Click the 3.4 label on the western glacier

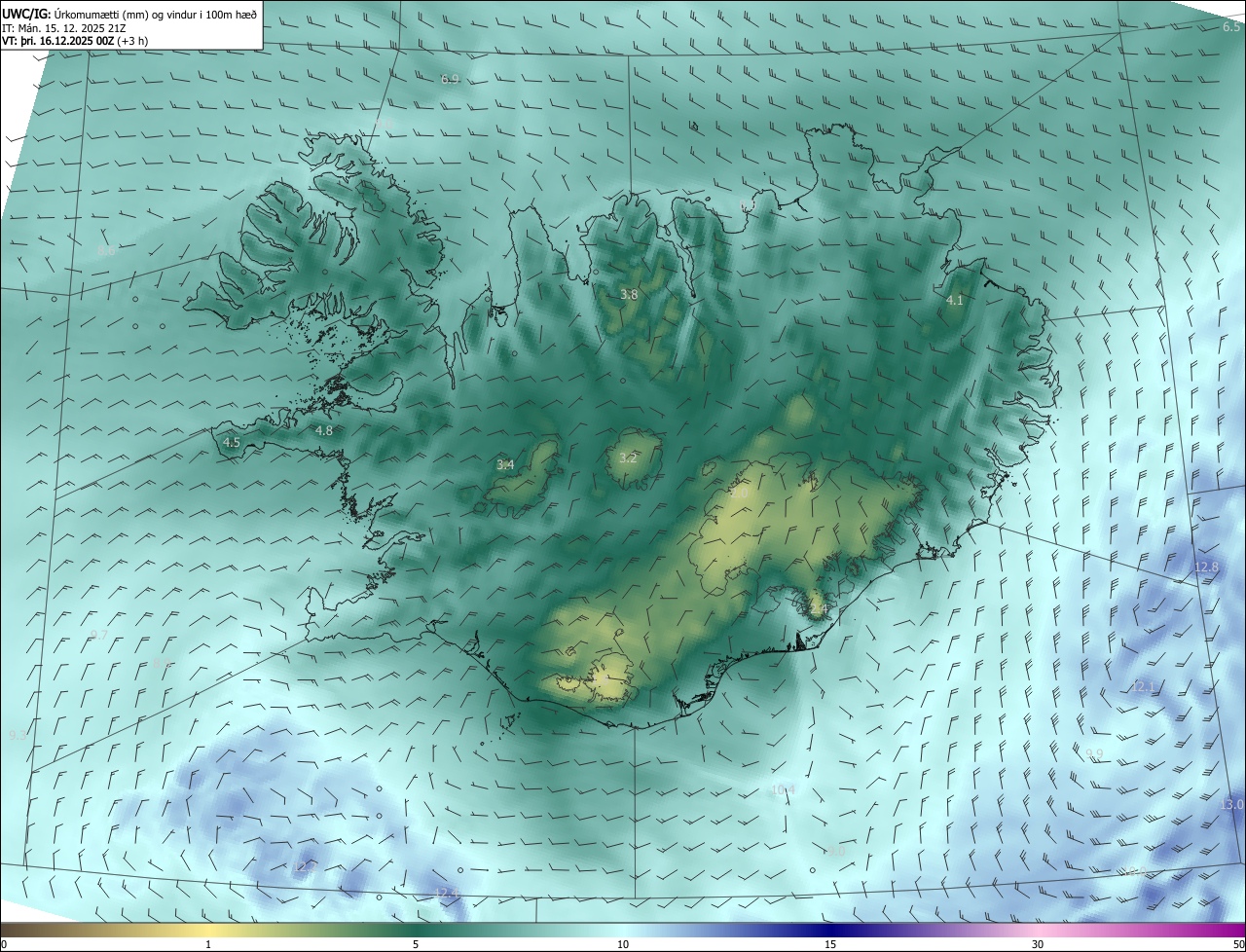505,465
